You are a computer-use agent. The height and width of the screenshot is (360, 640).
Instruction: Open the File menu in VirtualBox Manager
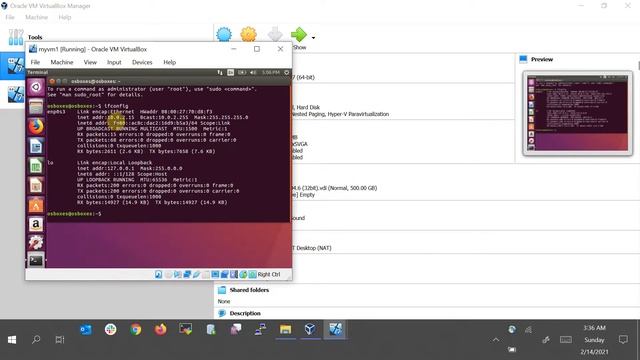click(10, 17)
